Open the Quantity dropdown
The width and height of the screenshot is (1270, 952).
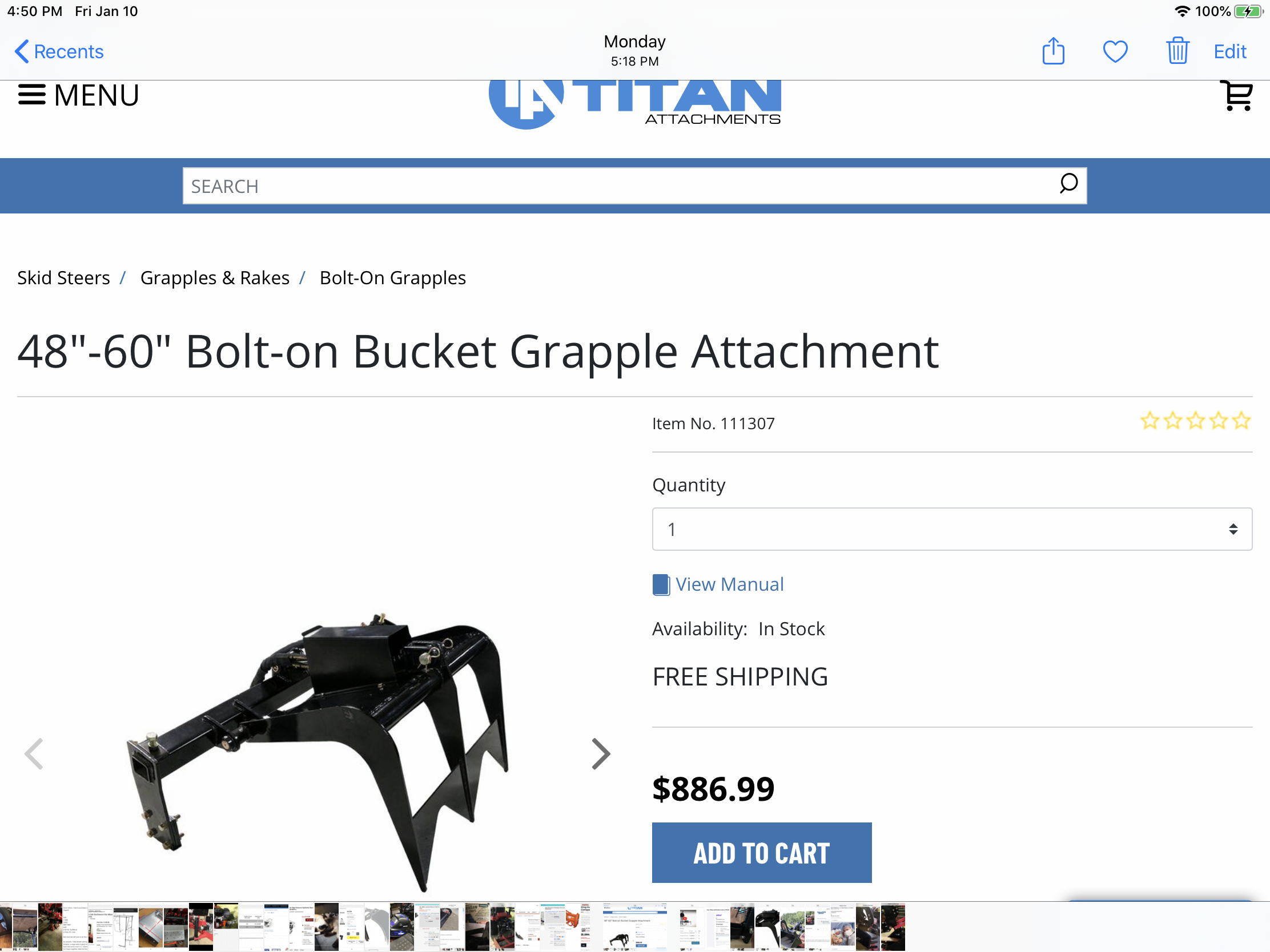952,529
